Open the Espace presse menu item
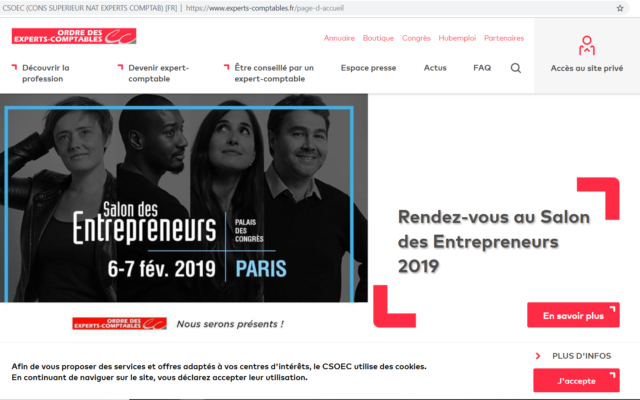Viewport: 640px width, 400px height. [369, 68]
